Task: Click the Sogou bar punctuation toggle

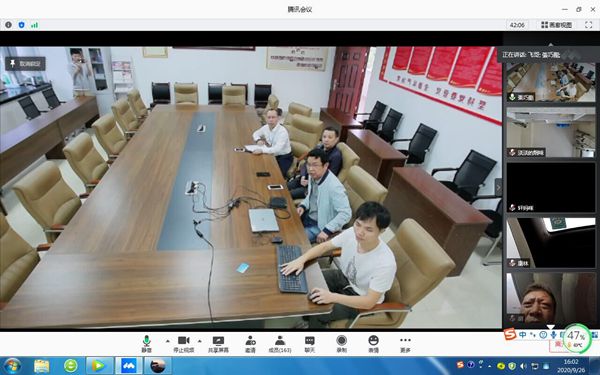Action: (x=533, y=335)
